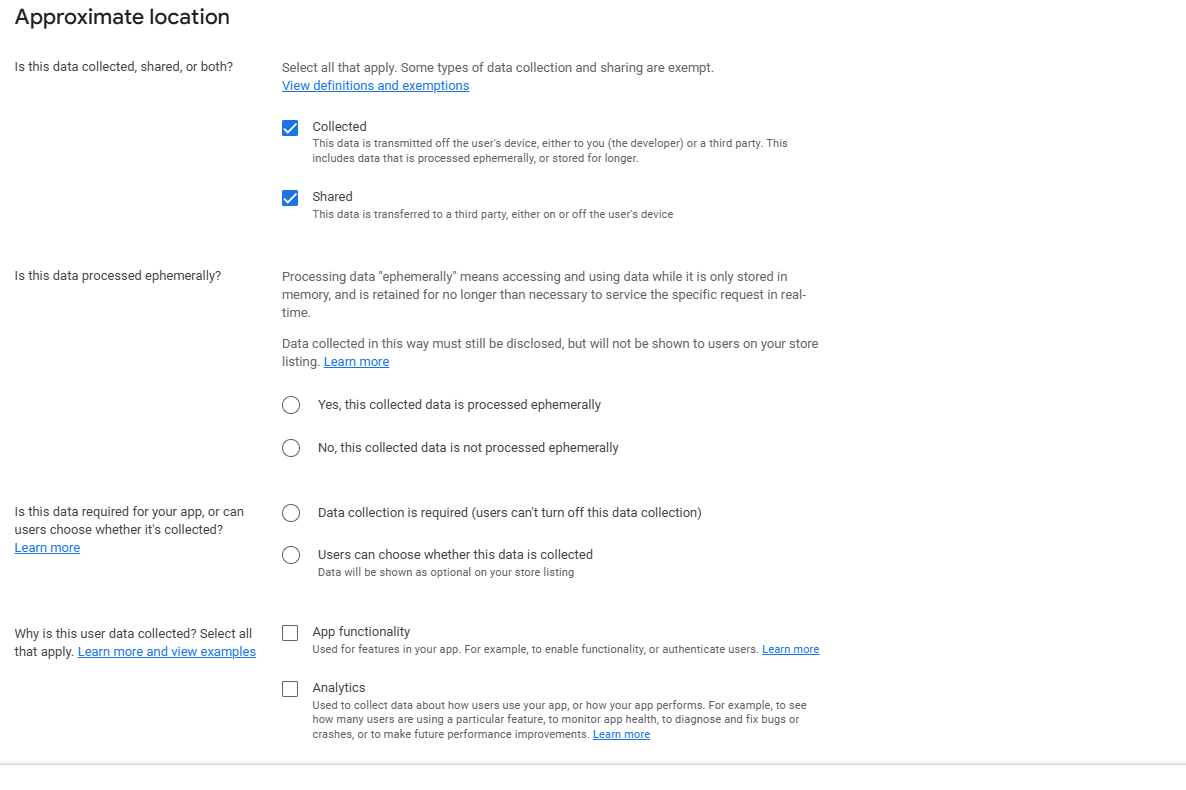This screenshot has height=790, width=1186.
Task: Choose Data collection is required option
Action: [x=291, y=513]
